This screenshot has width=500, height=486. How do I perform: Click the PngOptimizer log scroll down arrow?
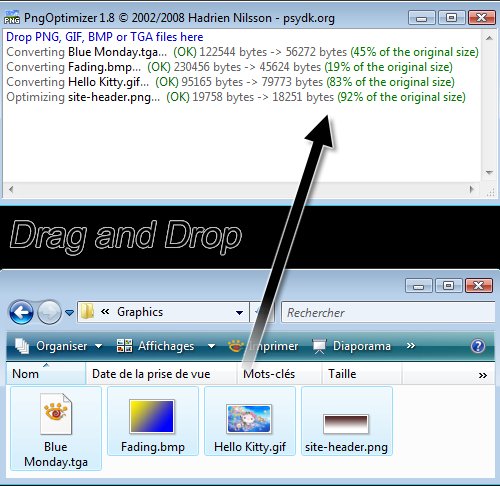[x=489, y=172]
